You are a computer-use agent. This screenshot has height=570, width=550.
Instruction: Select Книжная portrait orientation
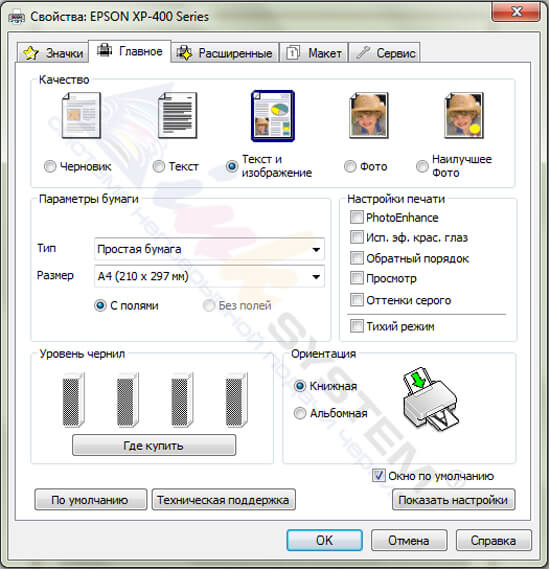300,386
